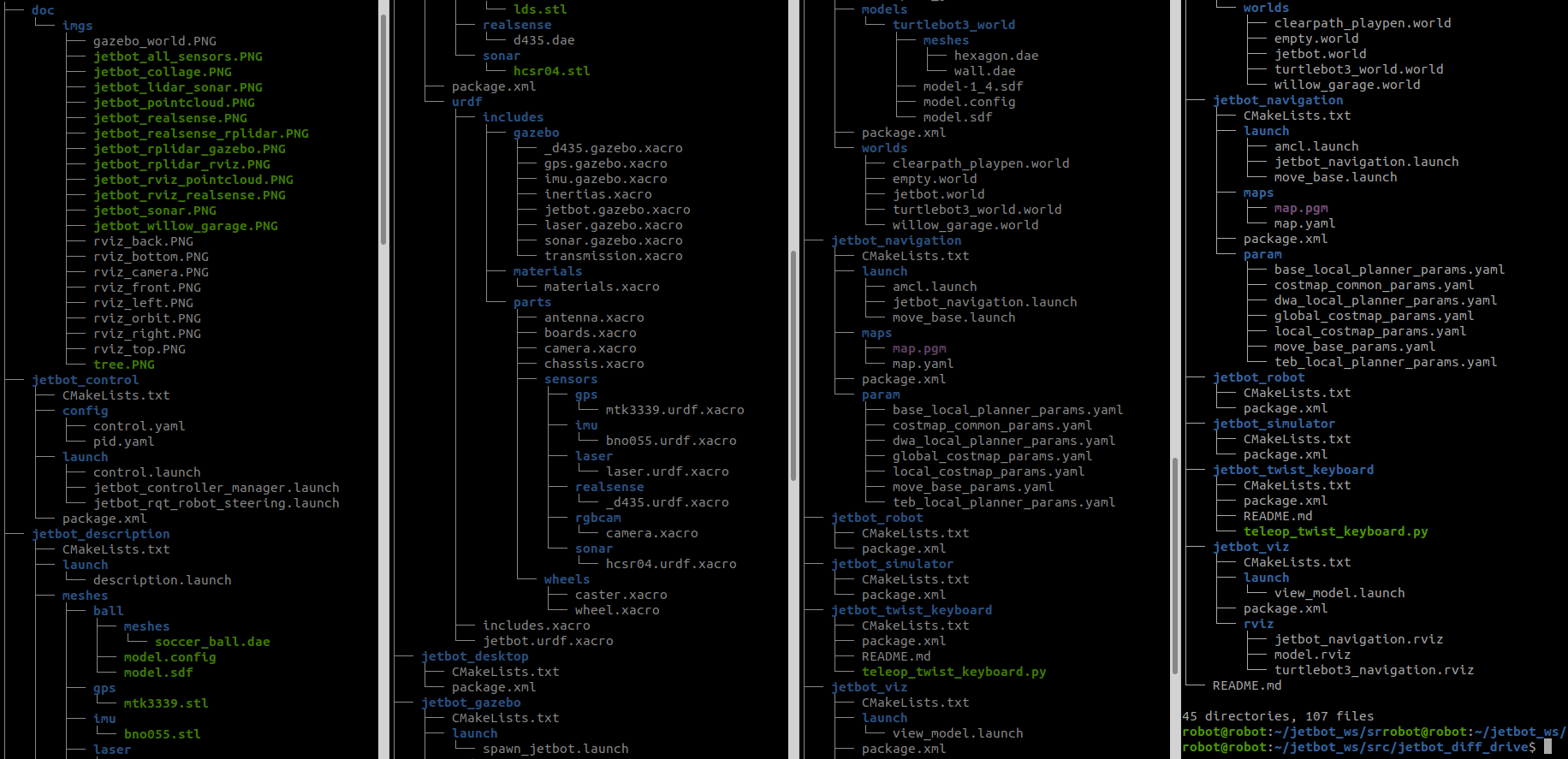Image resolution: width=1568 pixels, height=759 pixels.
Task: Select lds.stl file name
Action: 540,9
